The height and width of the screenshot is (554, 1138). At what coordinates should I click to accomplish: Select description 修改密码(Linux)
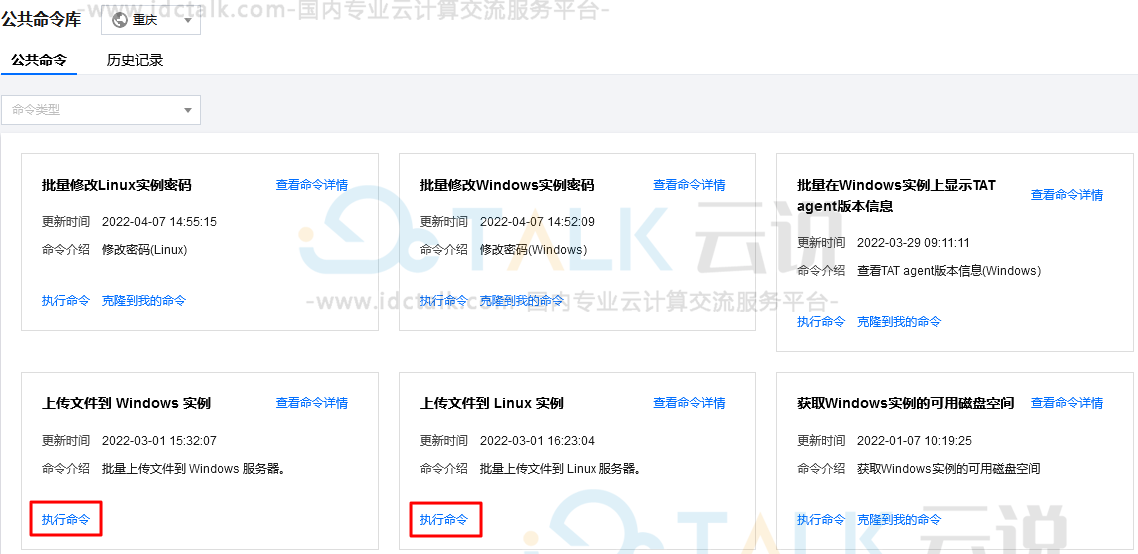click(x=145, y=250)
